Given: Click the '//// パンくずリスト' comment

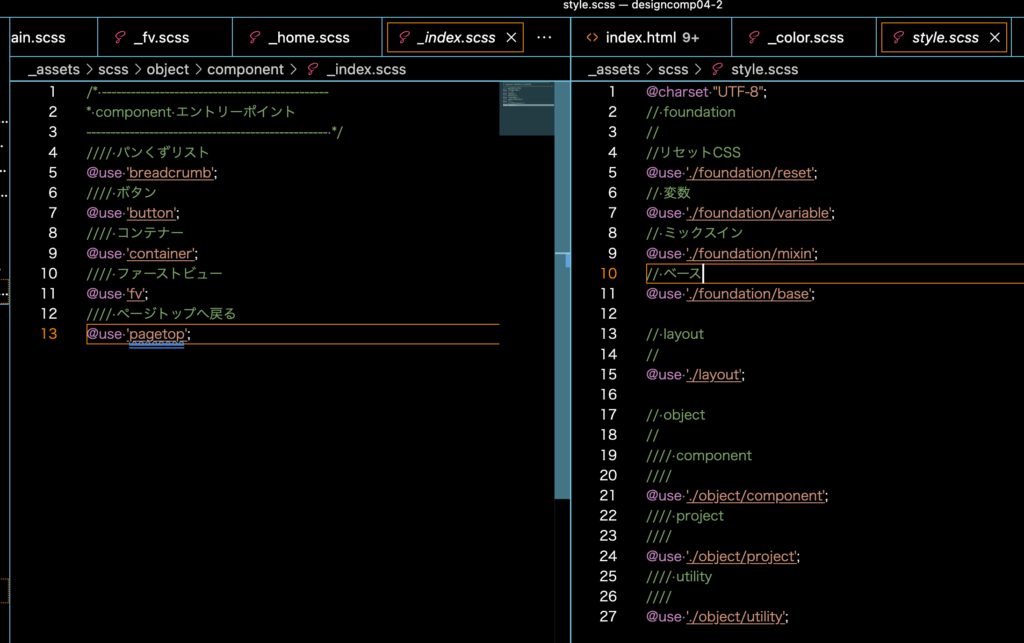Looking at the screenshot, I should (148, 153).
